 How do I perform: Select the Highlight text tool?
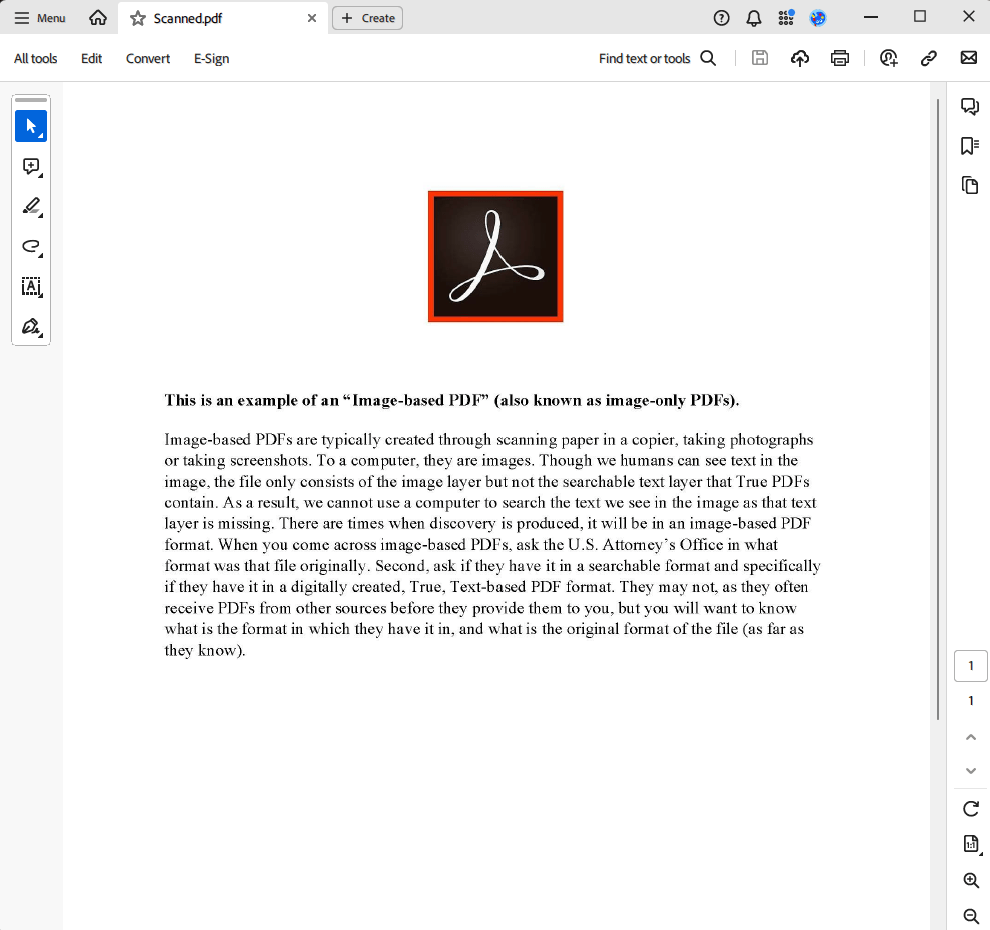[x=31, y=206]
